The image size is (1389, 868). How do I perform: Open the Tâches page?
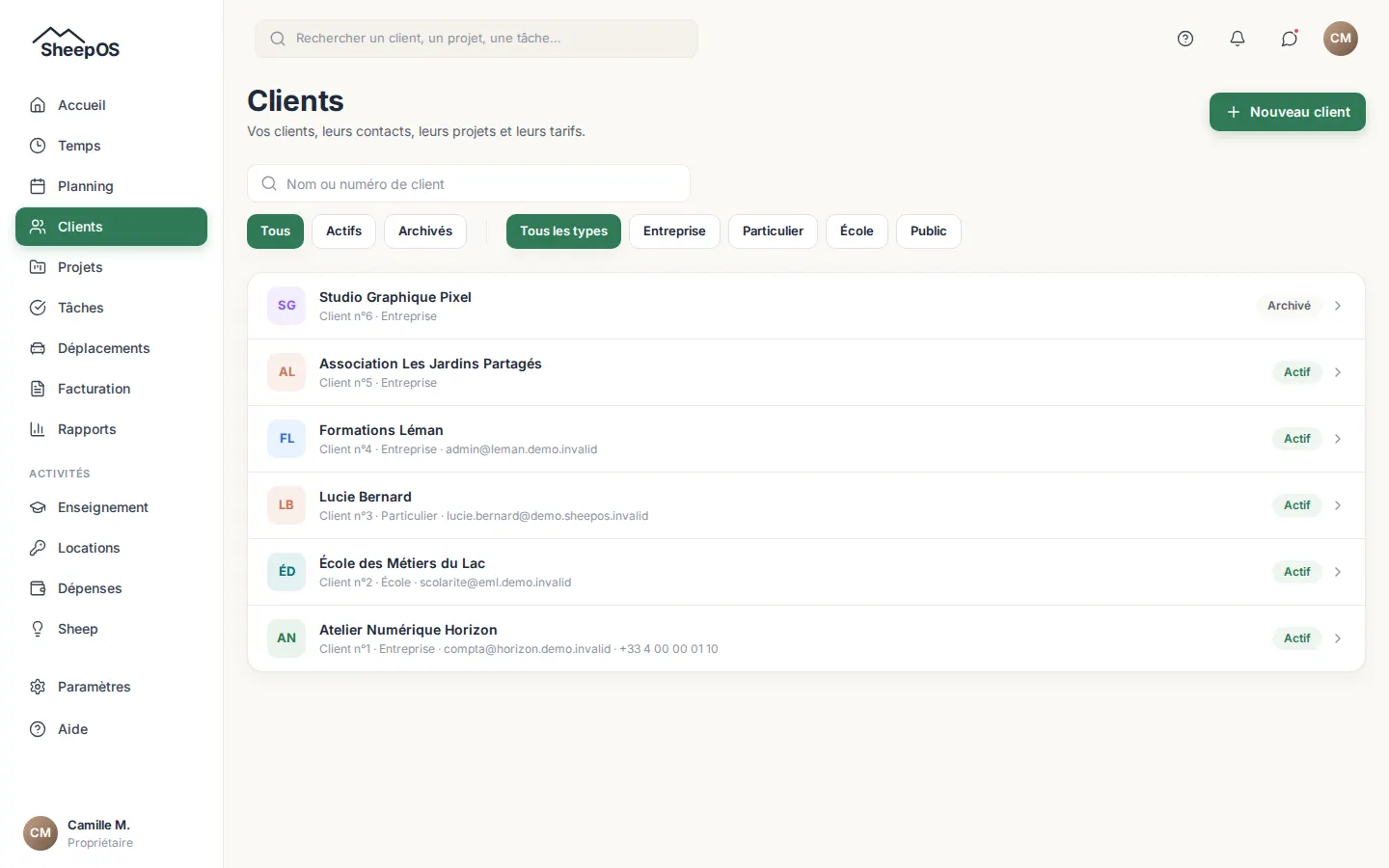111,308
